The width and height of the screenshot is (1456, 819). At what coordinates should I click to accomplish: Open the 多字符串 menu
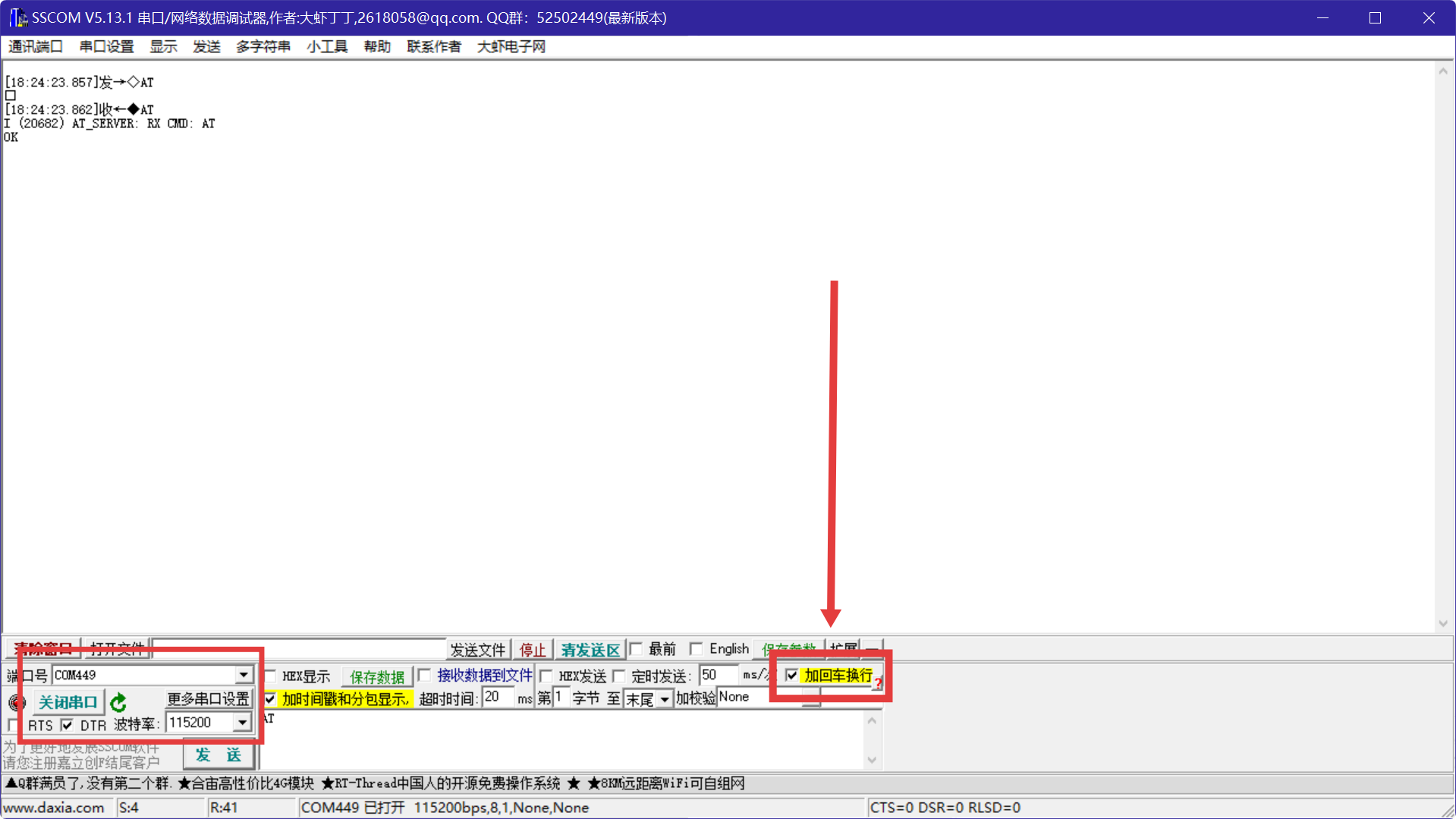[263, 47]
